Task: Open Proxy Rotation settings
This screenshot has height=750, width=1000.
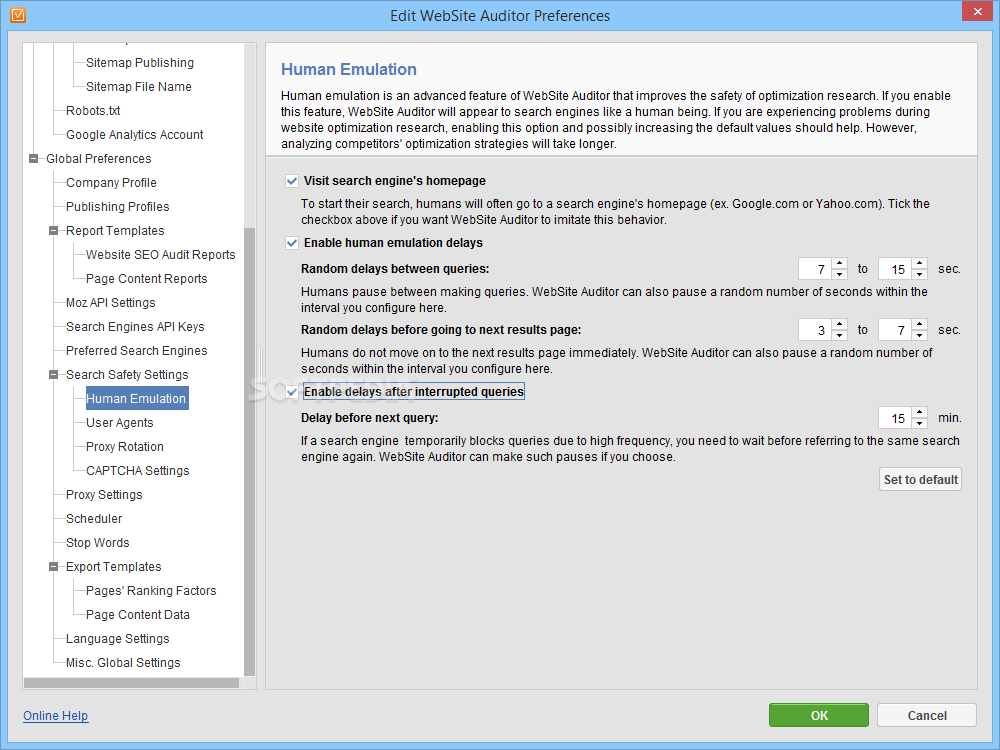Action: [124, 447]
